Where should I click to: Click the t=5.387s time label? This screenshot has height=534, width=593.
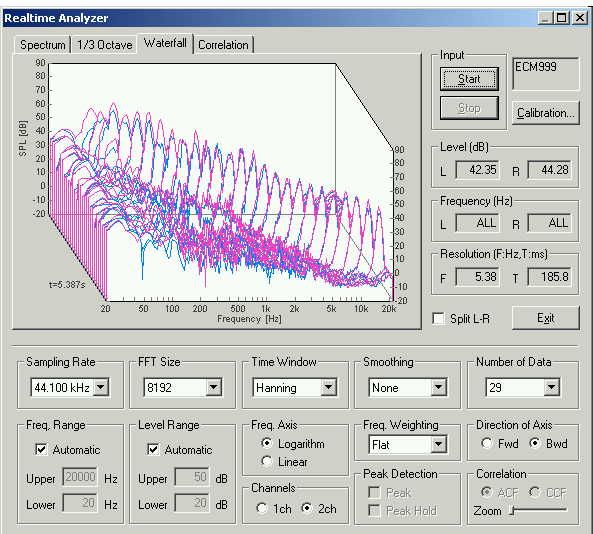click(x=67, y=284)
